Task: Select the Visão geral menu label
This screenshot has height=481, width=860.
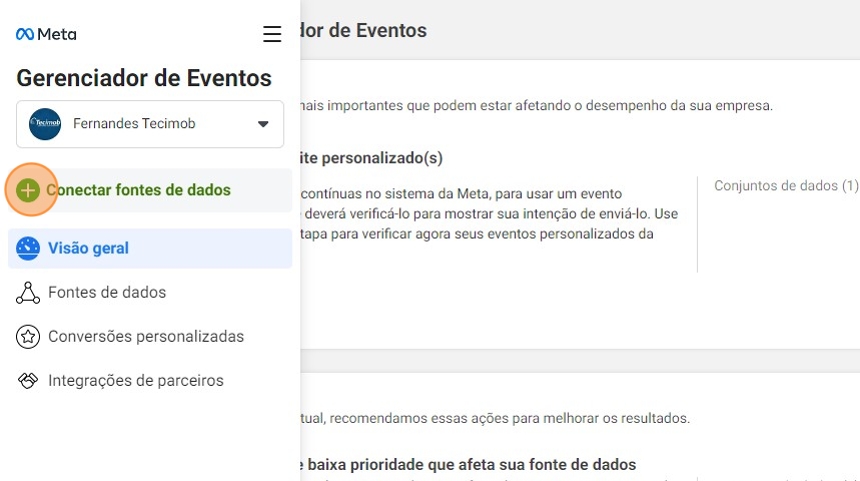Action: tap(88, 249)
